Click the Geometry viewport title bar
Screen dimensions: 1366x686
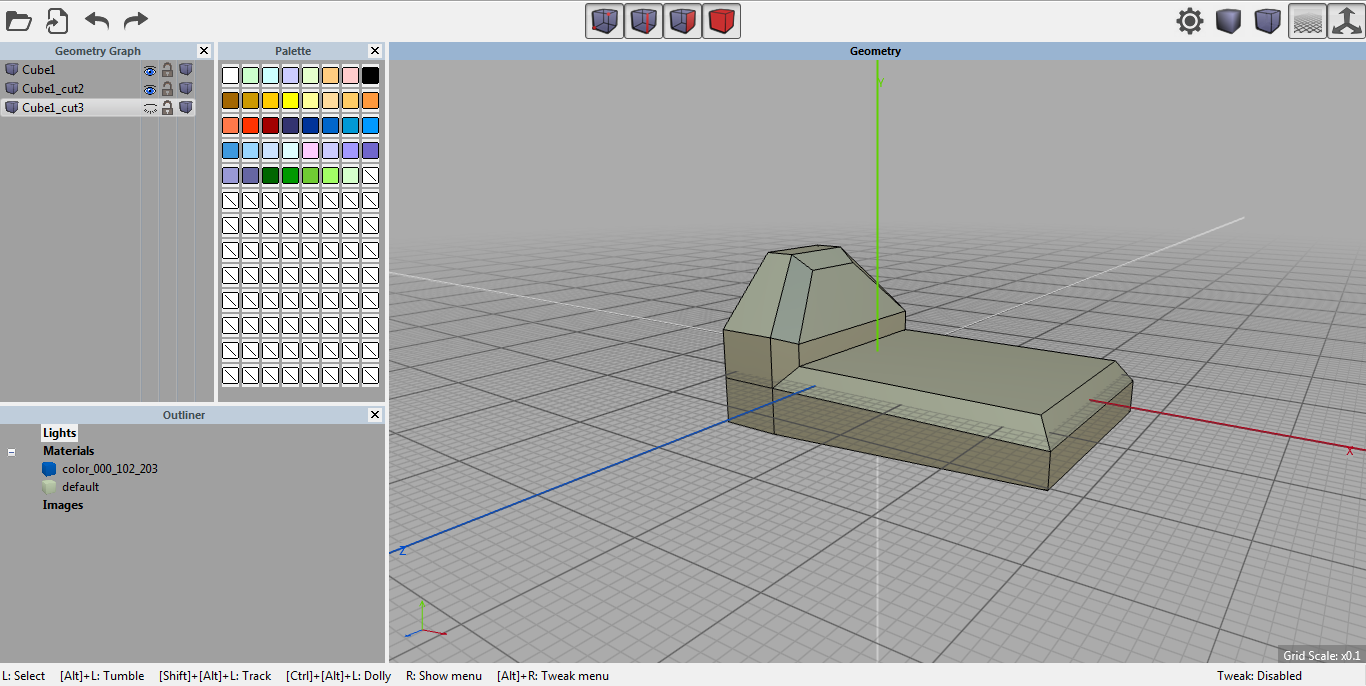pos(876,51)
